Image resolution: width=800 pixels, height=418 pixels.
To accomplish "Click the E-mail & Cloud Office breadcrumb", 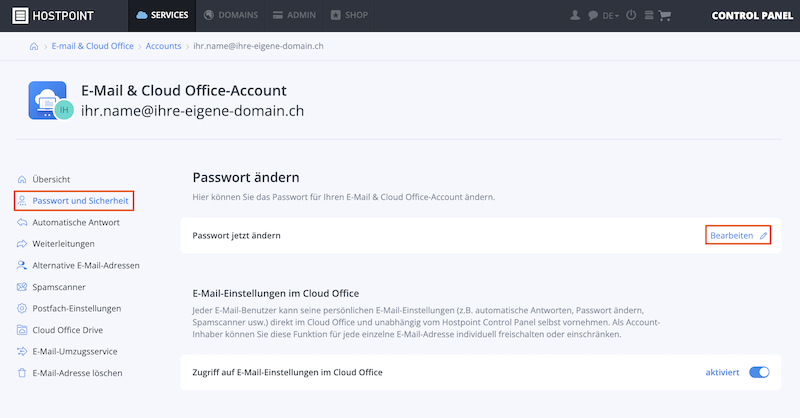I will (92, 46).
